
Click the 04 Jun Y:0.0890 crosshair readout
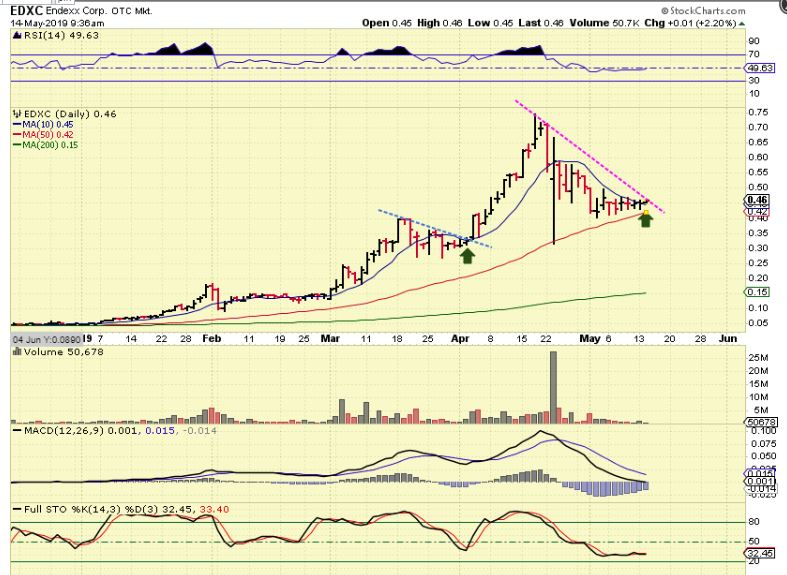coord(47,339)
